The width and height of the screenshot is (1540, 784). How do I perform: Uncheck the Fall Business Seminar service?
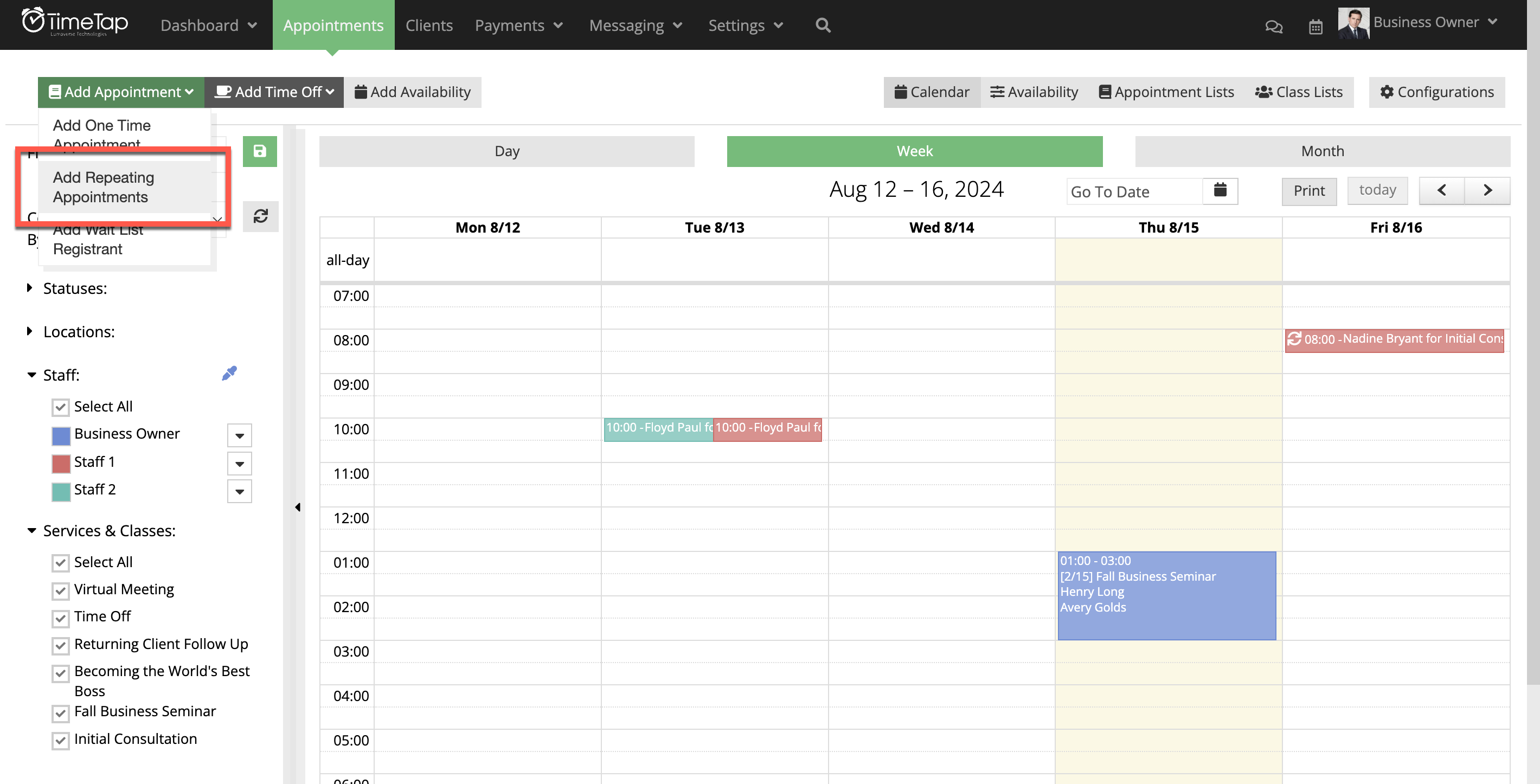(x=60, y=713)
